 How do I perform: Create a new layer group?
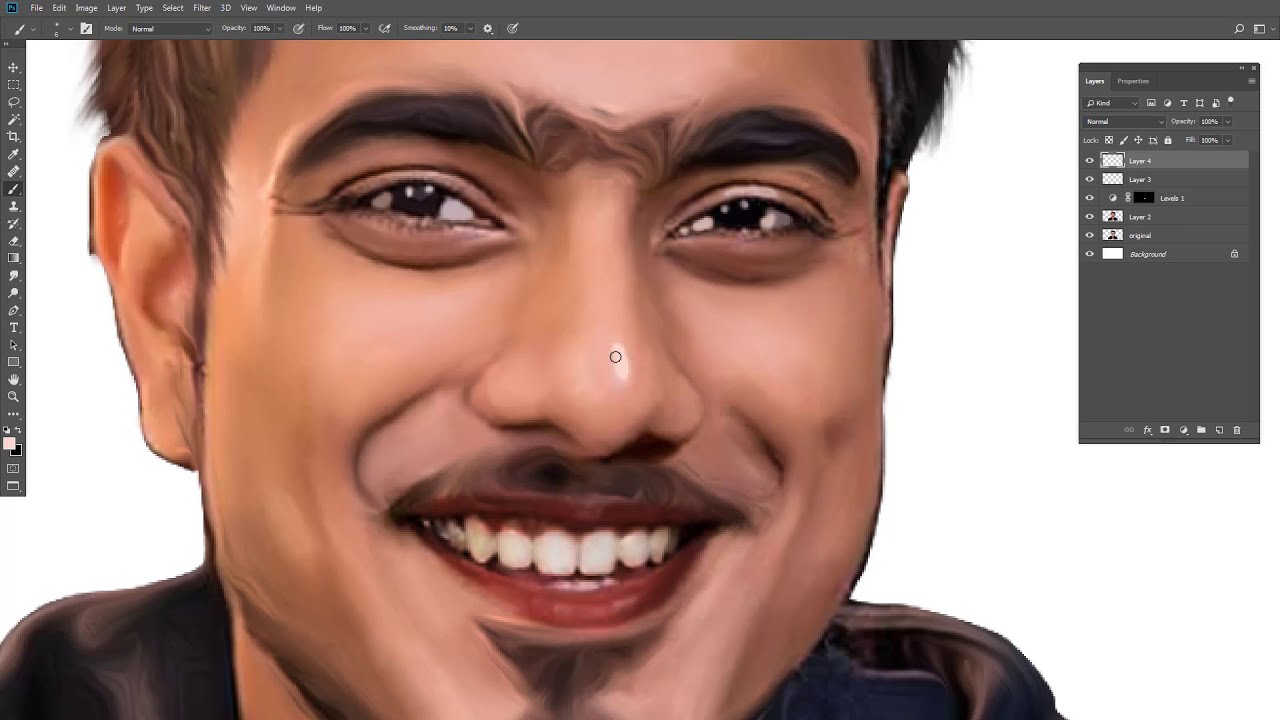click(1201, 430)
